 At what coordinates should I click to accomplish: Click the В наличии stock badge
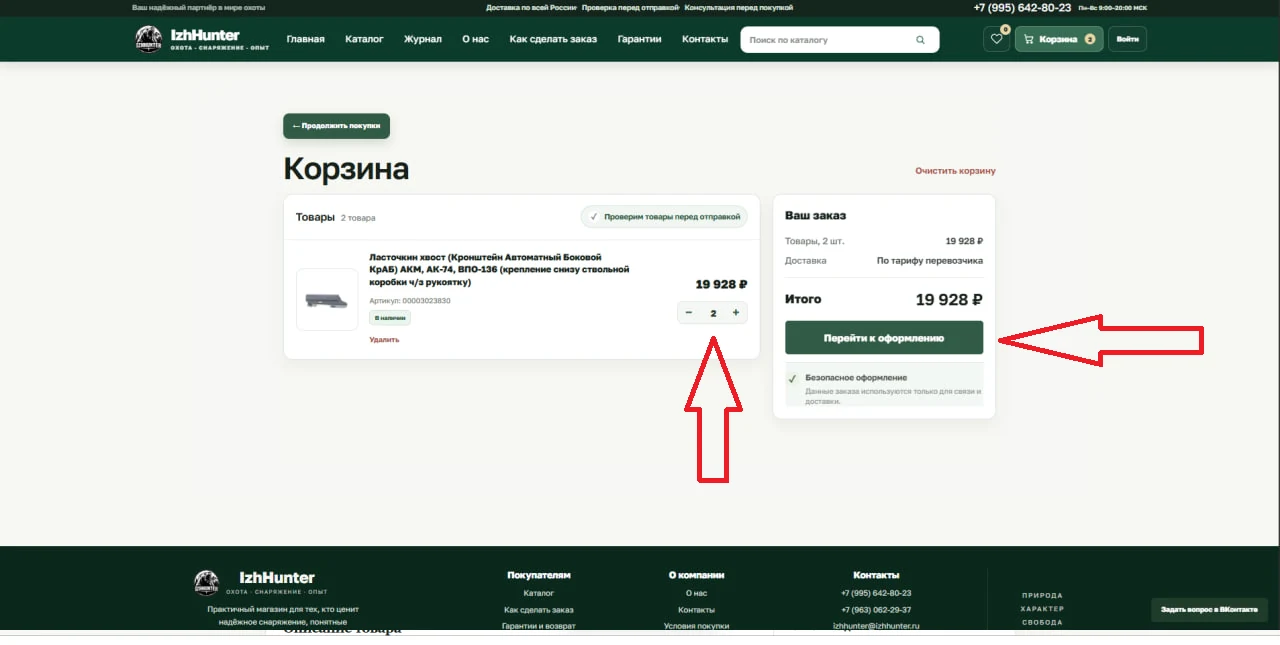390,318
